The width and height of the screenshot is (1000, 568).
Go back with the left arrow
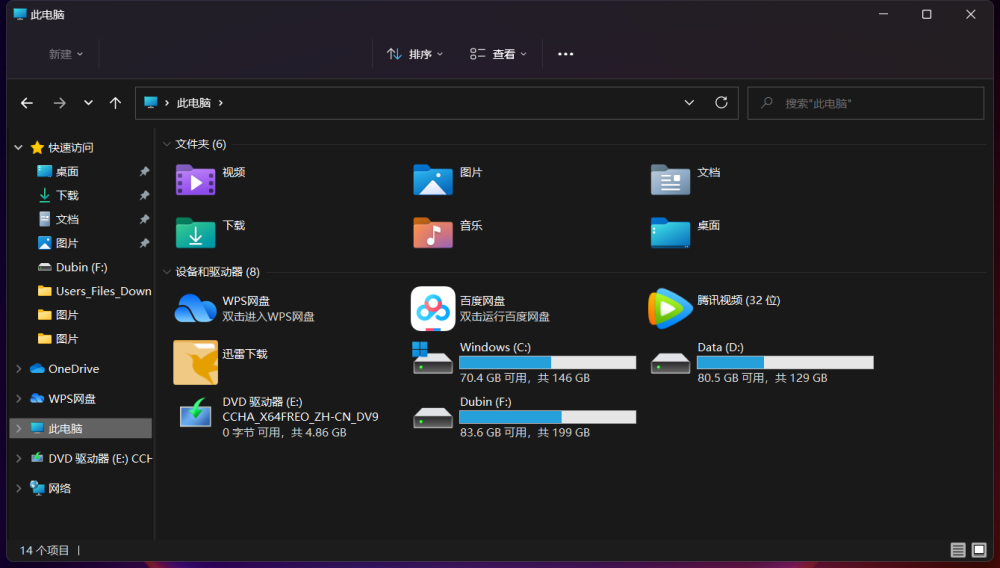[27, 103]
